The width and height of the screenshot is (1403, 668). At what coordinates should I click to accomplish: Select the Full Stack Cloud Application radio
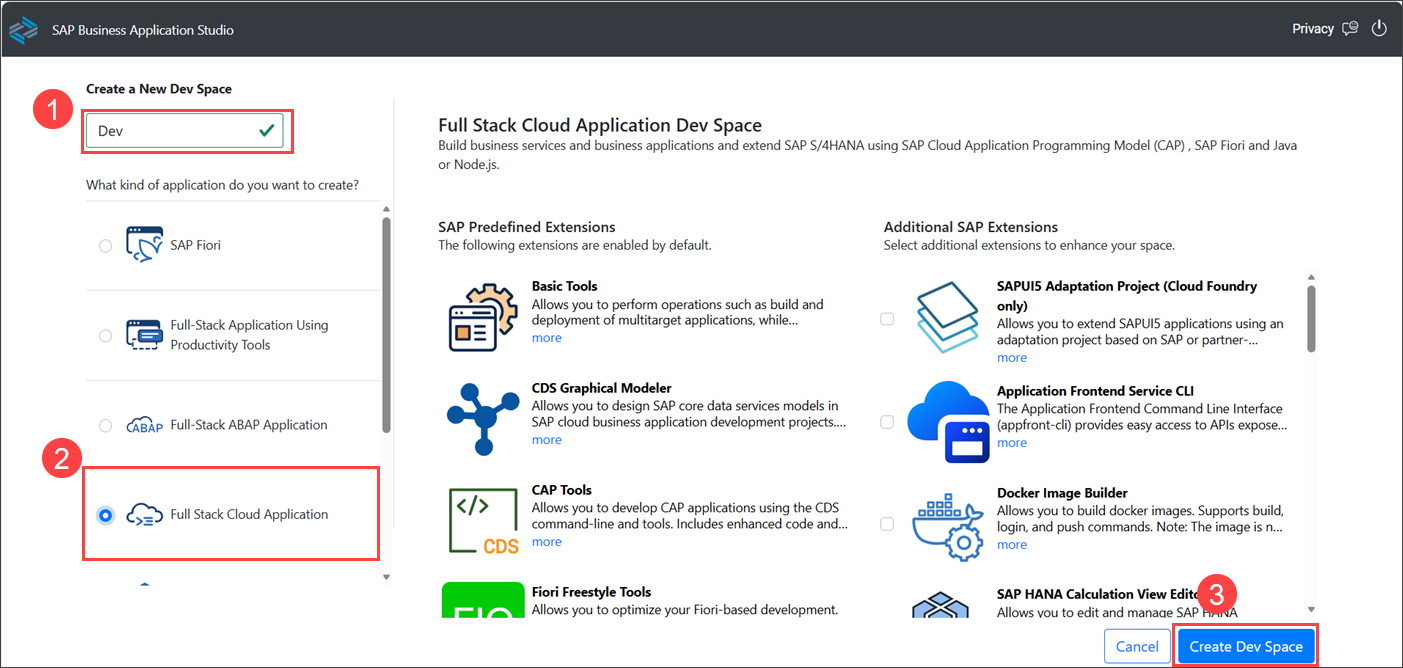(x=106, y=515)
